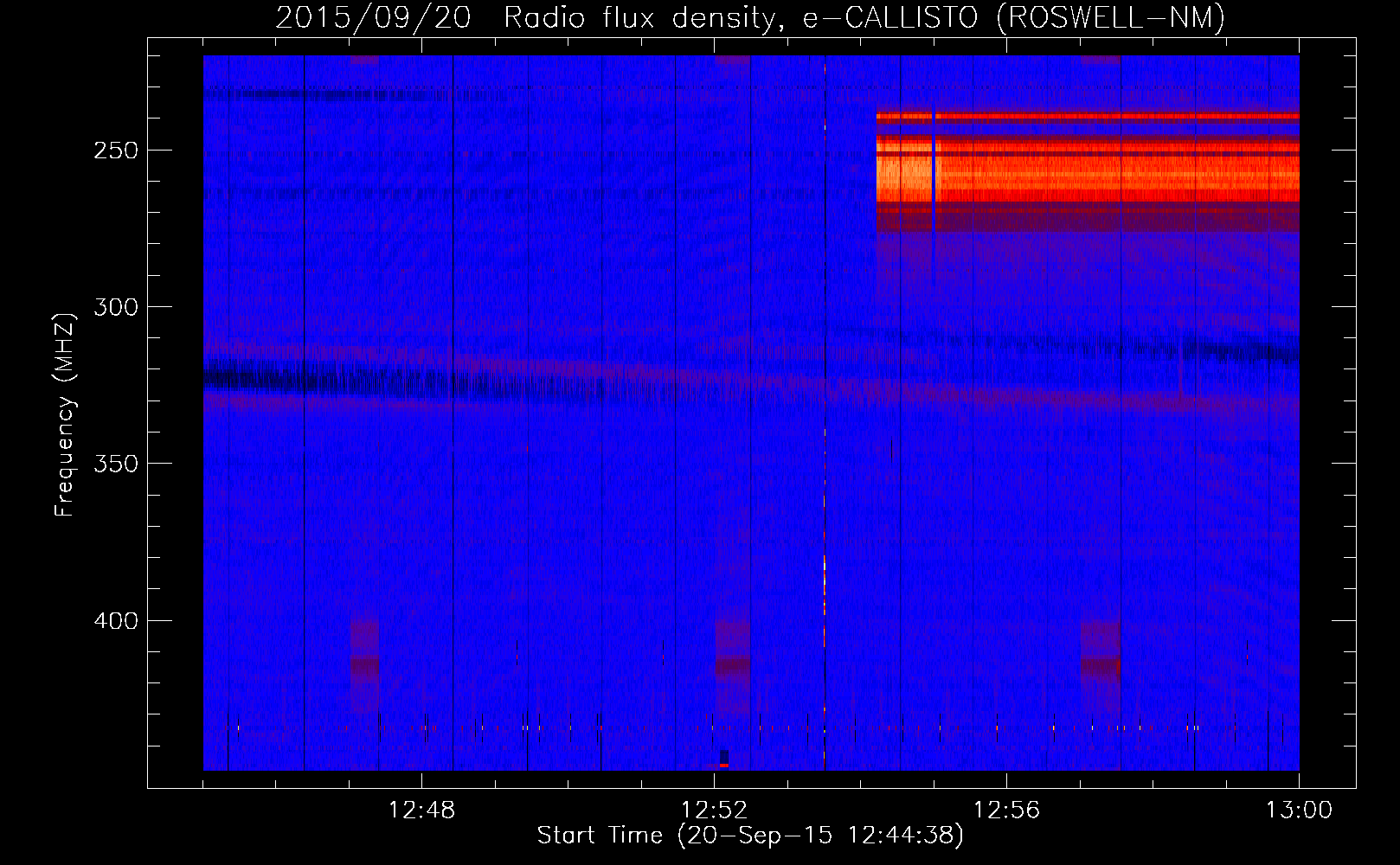Image resolution: width=1400 pixels, height=865 pixels.
Task: Click the 'Frequency (MHZ)' axis label
Action: [65, 415]
